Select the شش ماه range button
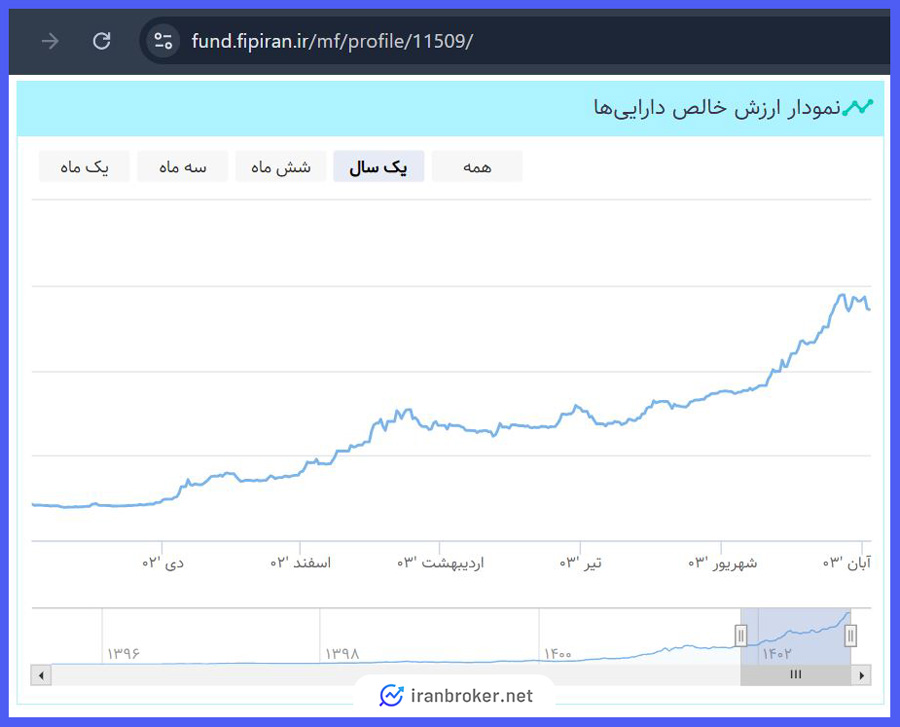 [x=281, y=166]
